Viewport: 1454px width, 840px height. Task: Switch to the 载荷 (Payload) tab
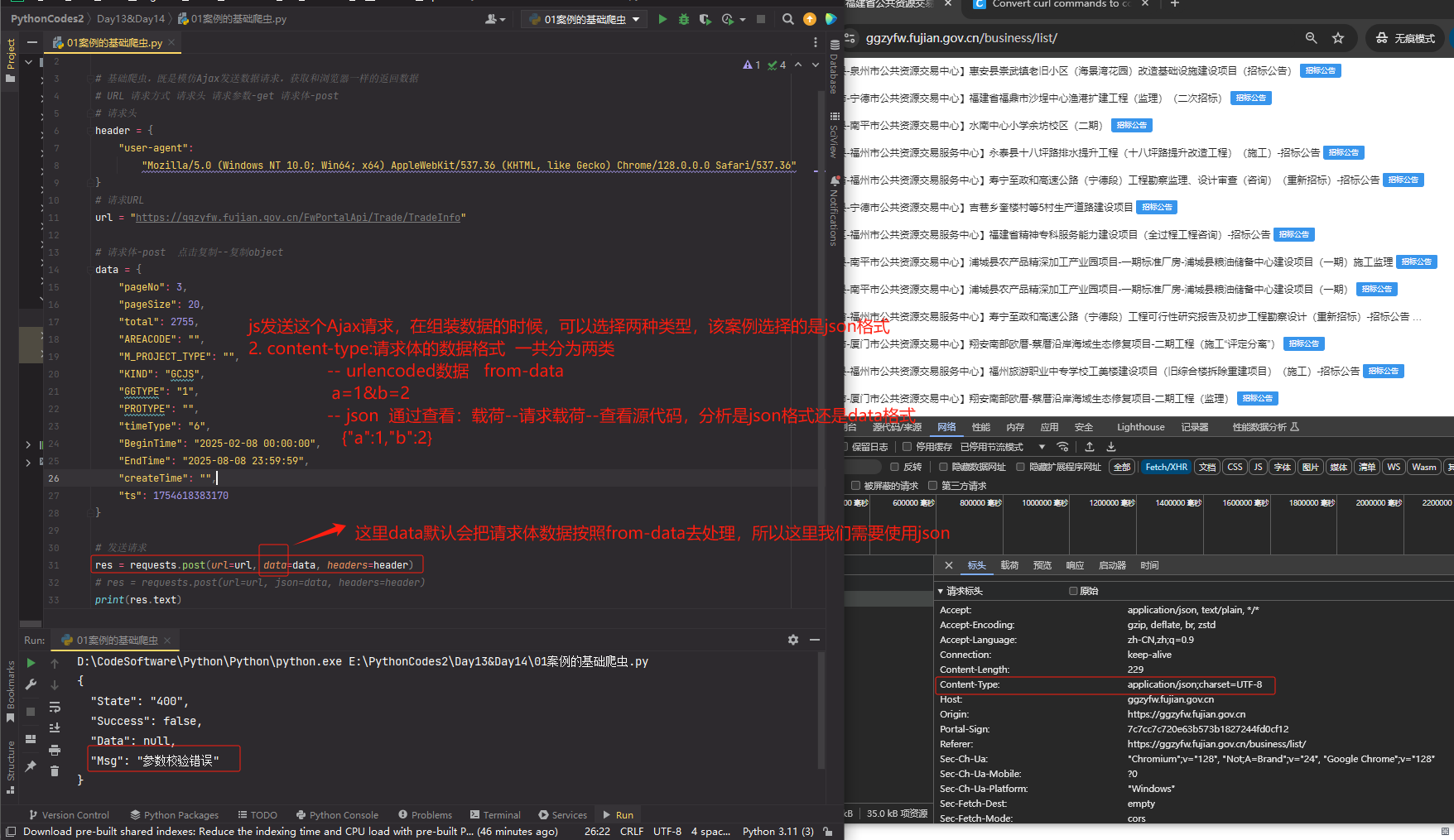[1009, 565]
